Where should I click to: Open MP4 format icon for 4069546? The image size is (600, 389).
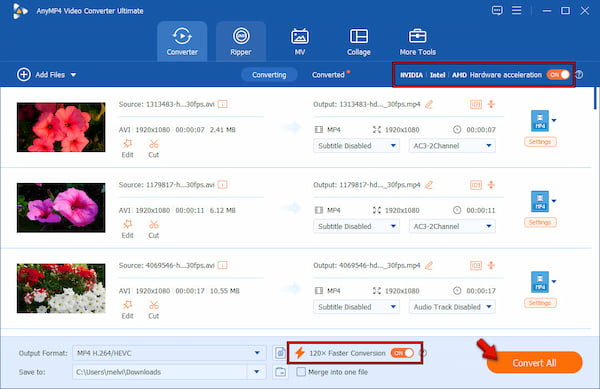pyautogui.click(x=540, y=282)
